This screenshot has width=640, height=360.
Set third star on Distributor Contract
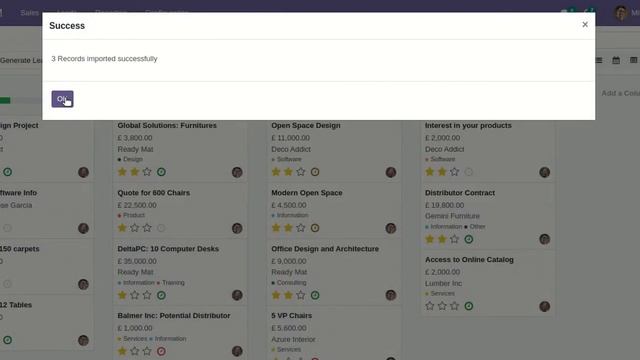pos(454,239)
